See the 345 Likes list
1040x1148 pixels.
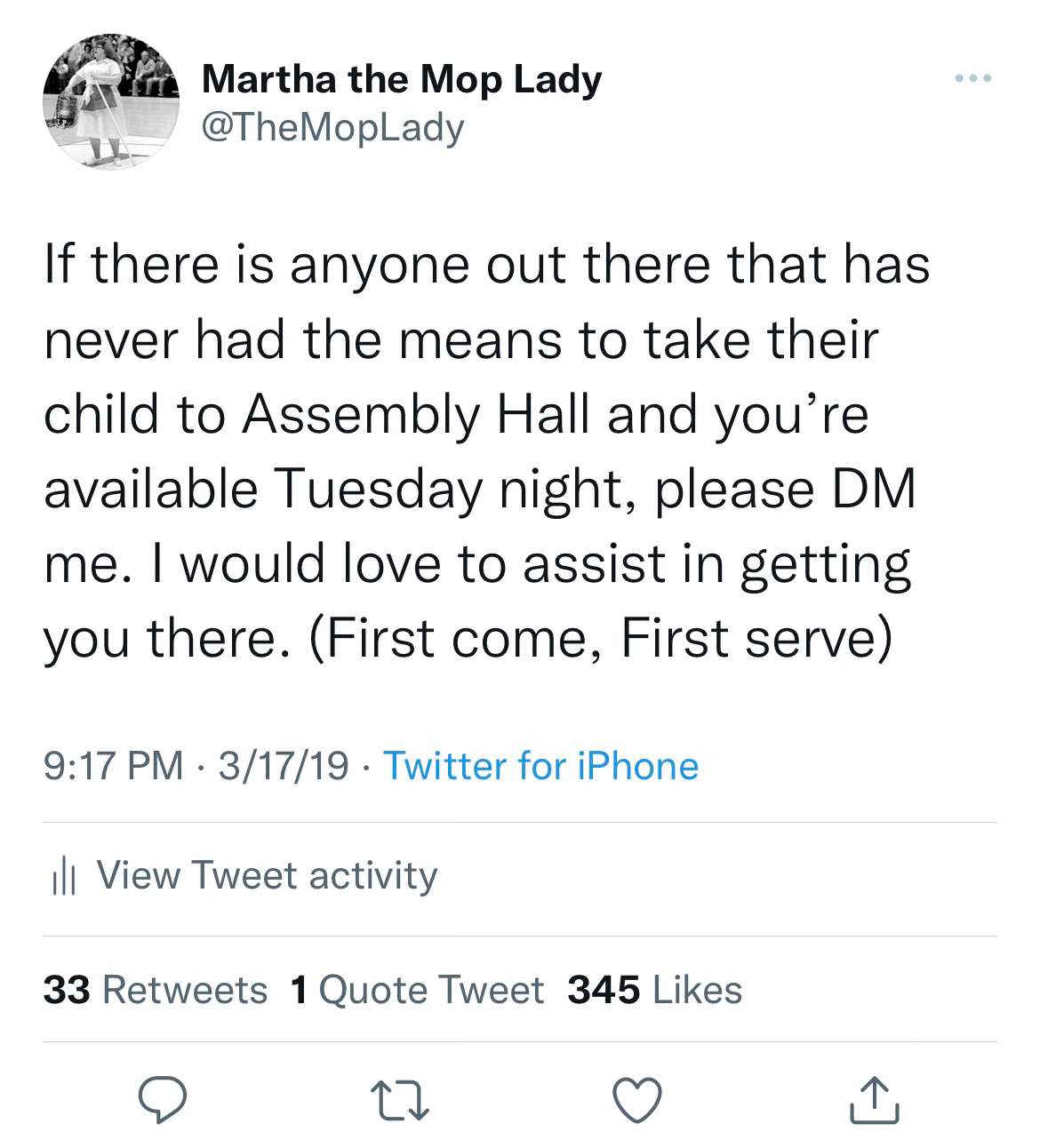pos(655,990)
